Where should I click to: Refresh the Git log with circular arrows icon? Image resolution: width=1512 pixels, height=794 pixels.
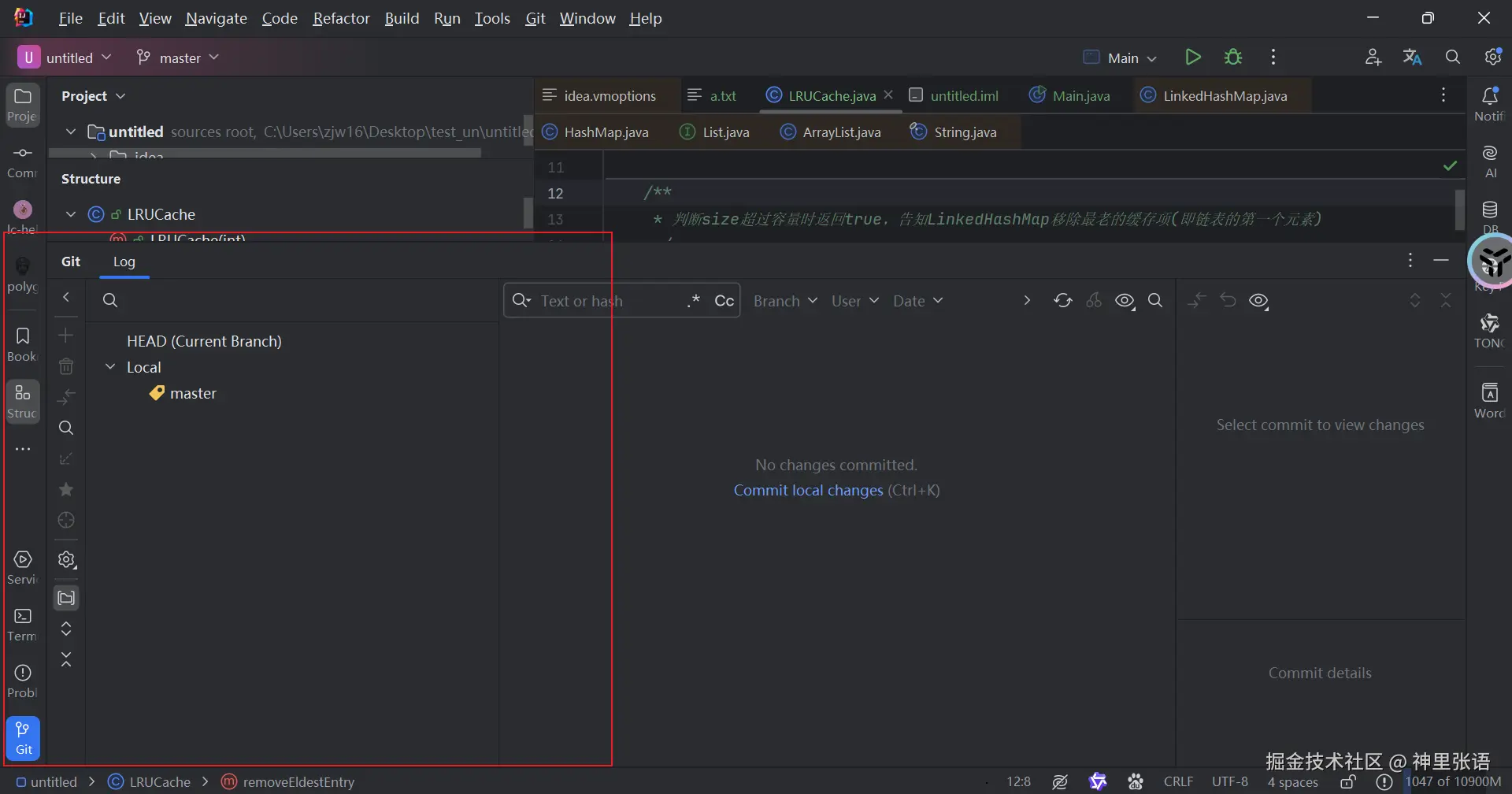[x=1063, y=300]
